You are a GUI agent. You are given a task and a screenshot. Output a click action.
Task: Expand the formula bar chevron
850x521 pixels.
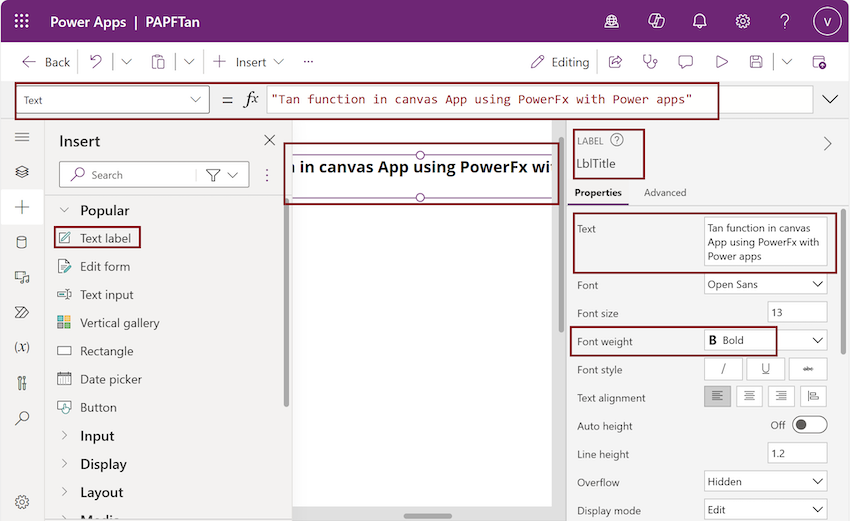coord(830,99)
